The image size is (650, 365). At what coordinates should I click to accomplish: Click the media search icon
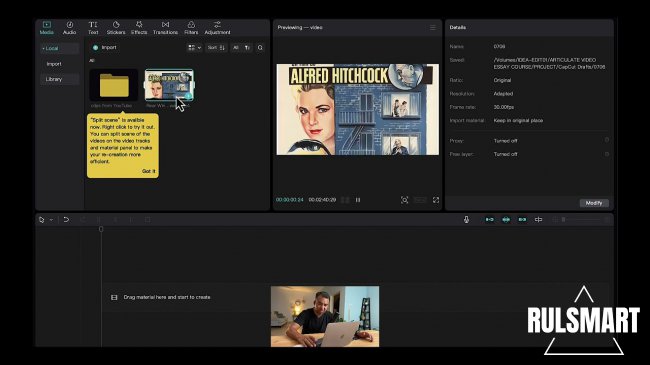[x=260, y=48]
